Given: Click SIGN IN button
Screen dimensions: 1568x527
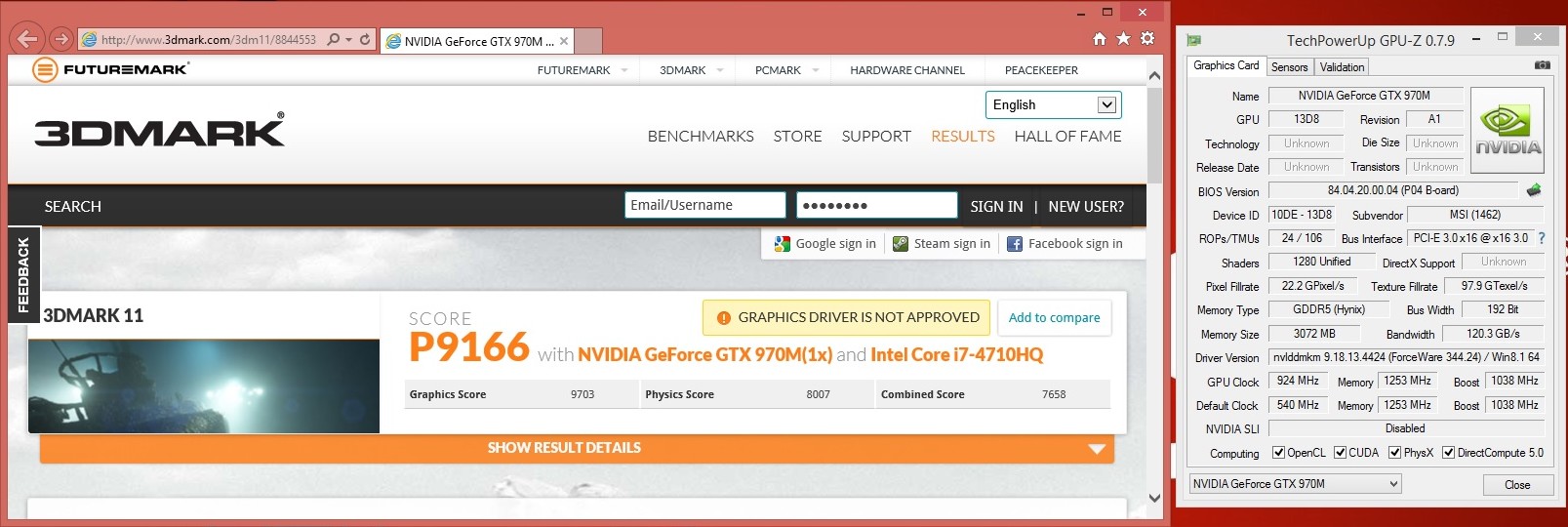Looking at the screenshot, I should click(996, 207).
